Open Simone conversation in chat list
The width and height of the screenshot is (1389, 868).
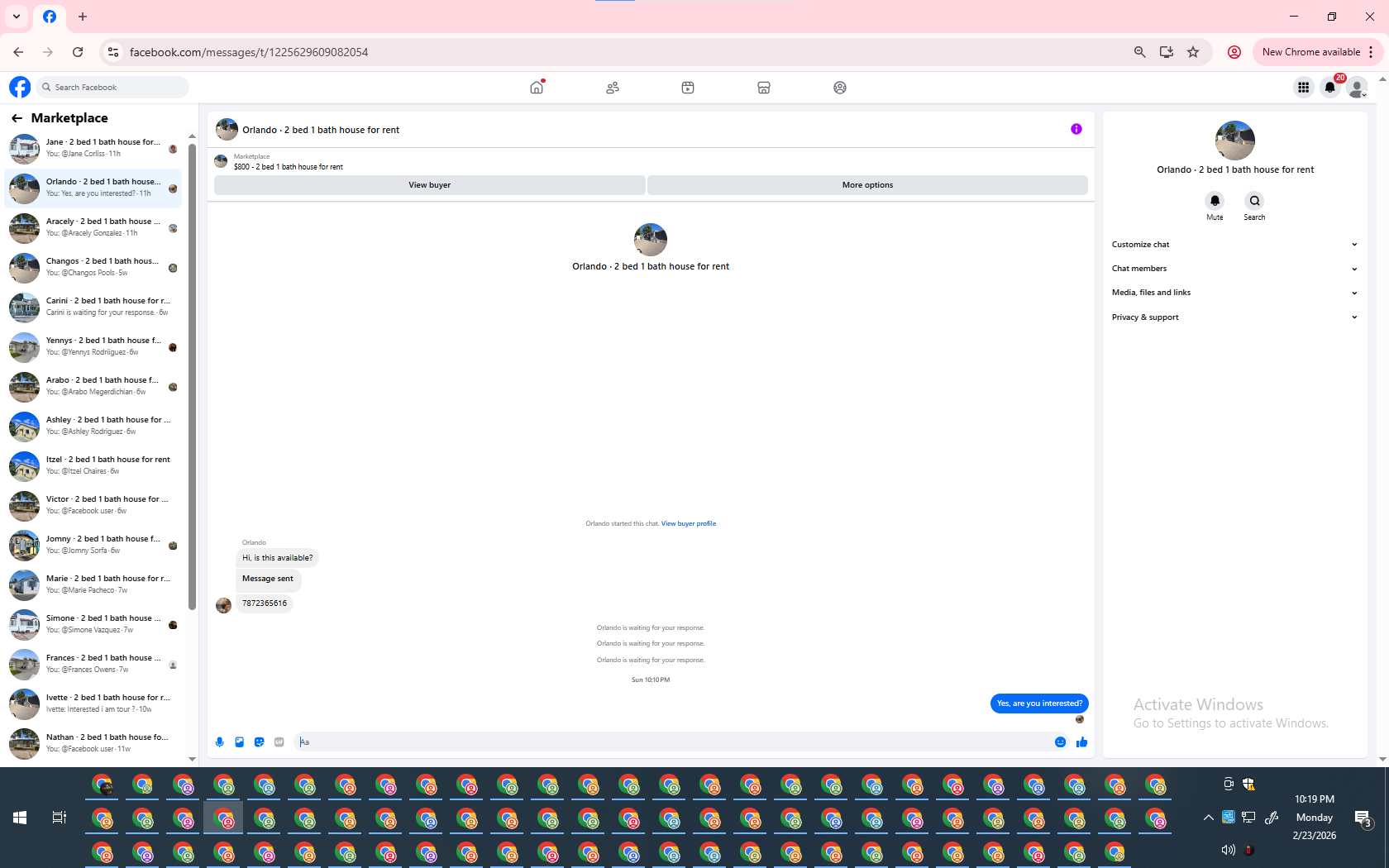(x=93, y=625)
